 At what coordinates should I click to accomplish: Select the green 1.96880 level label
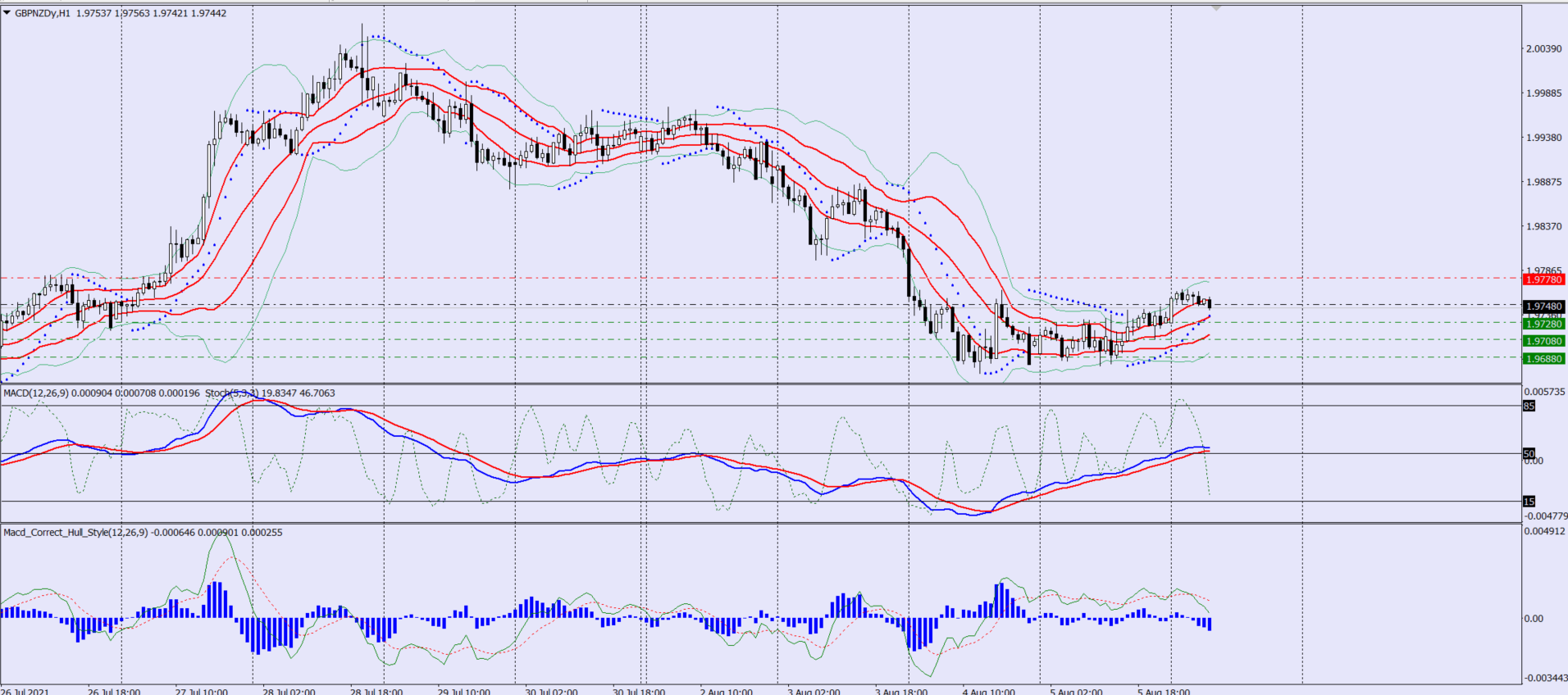point(1544,358)
